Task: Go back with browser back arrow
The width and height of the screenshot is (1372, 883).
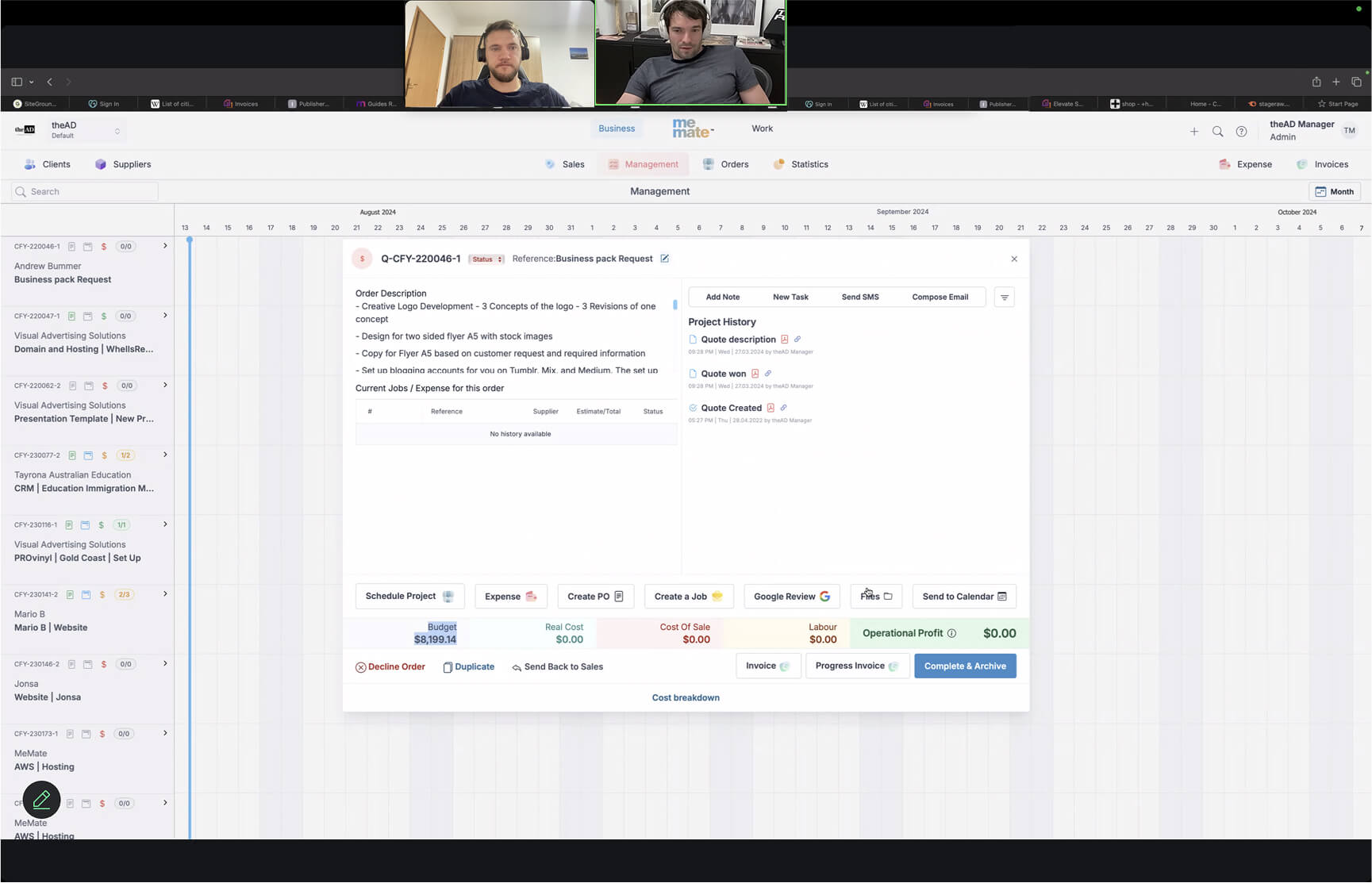Action: click(x=49, y=82)
